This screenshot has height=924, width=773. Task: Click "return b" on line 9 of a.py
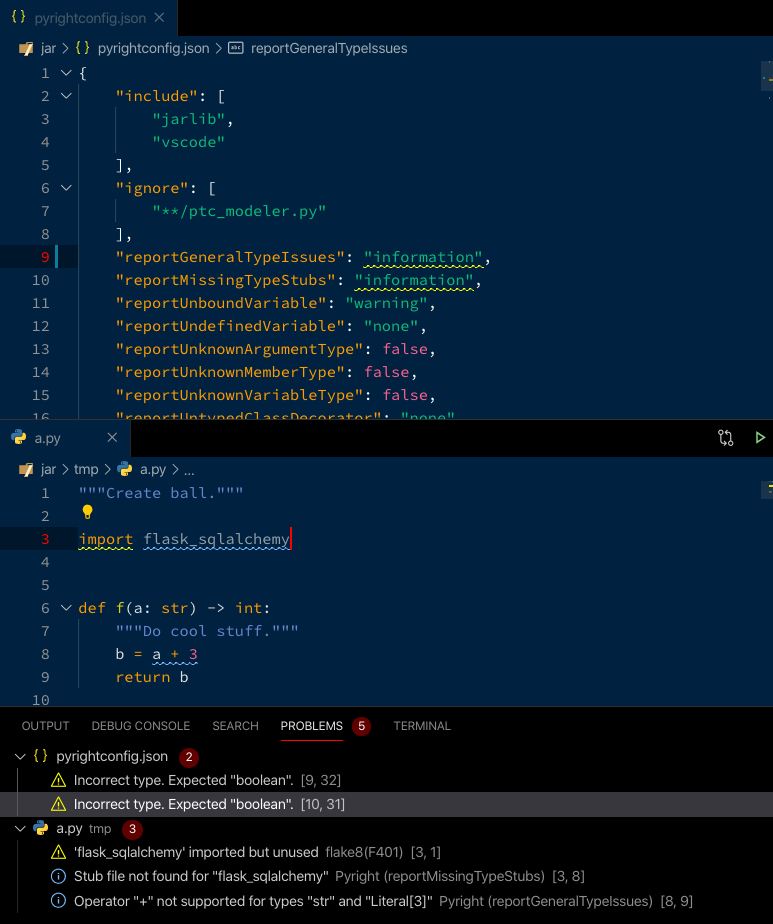pyautogui.click(x=152, y=677)
